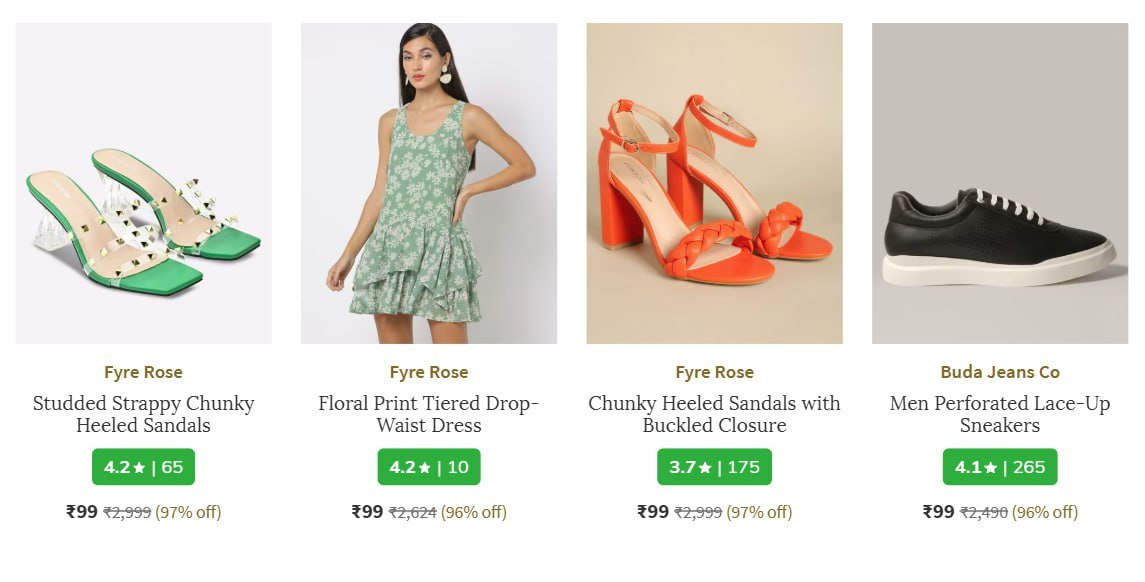Open Floral Print Tiered Drop-Waist Dress title
The height and width of the screenshot is (582, 1145).
(x=429, y=414)
